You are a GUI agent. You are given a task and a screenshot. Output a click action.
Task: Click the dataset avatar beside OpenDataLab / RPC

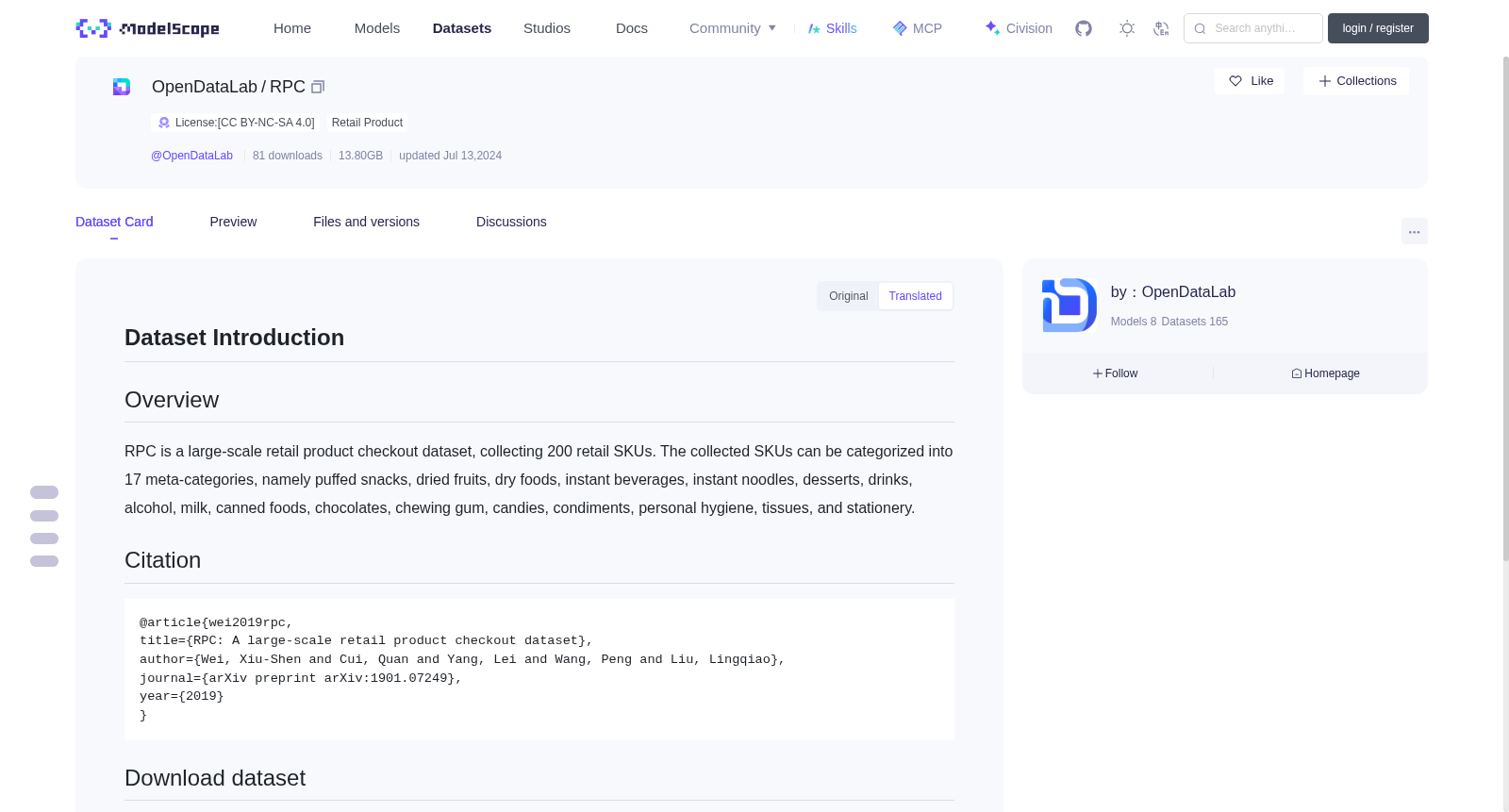point(122,87)
